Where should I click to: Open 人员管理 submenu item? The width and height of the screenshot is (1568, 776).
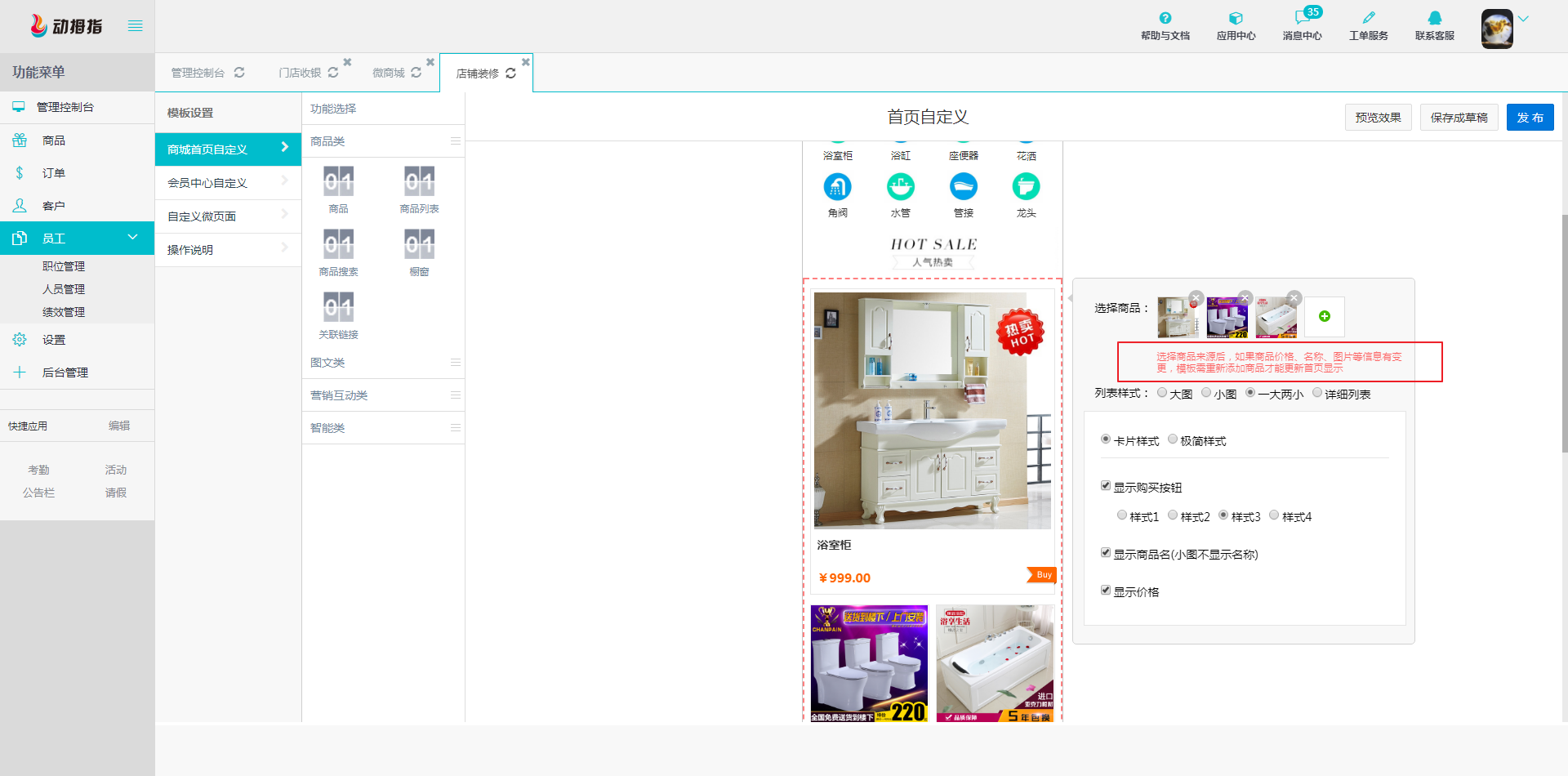pos(64,289)
